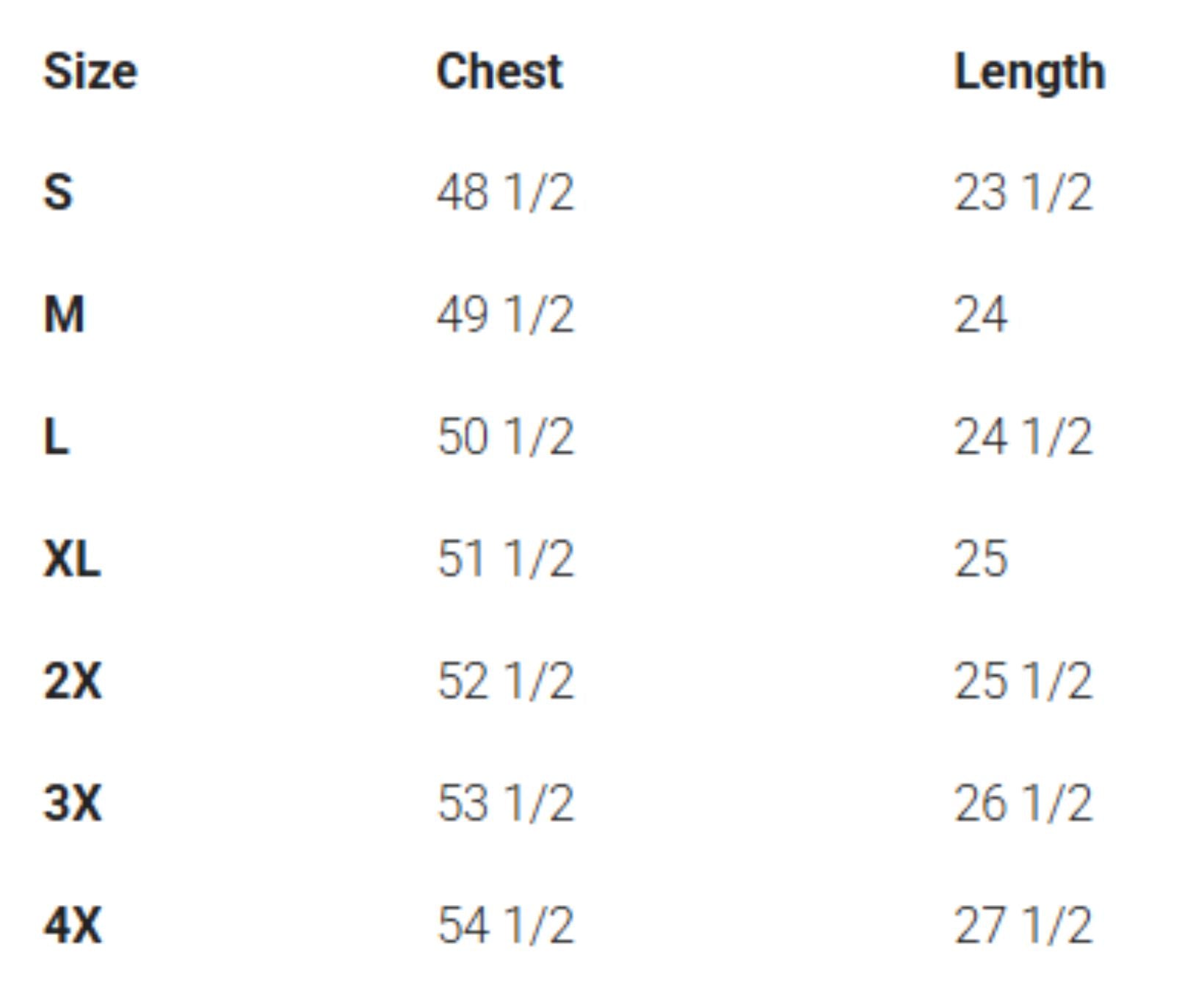Click the Chest column header
The image size is (1204, 1007).
(x=500, y=72)
